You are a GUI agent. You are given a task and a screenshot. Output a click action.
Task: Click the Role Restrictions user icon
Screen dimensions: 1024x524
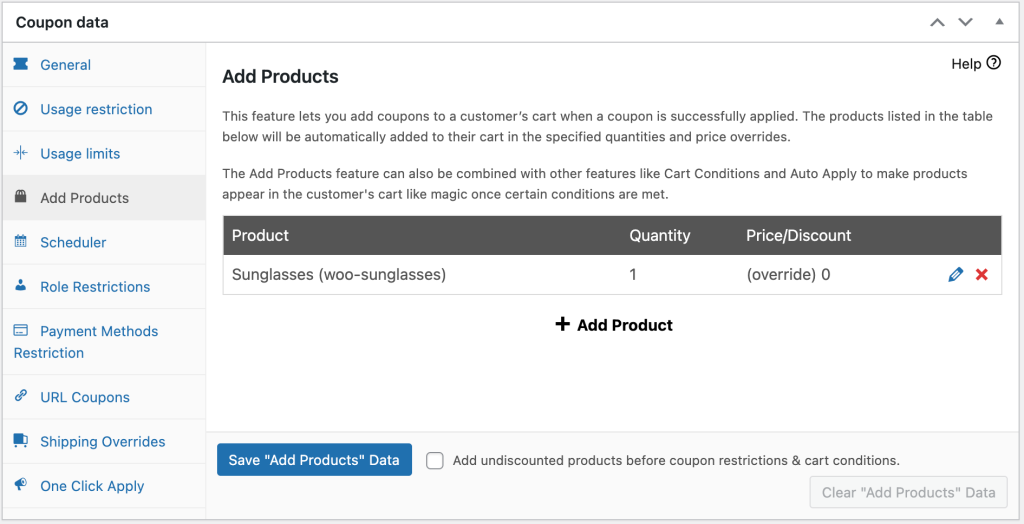coord(21,286)
